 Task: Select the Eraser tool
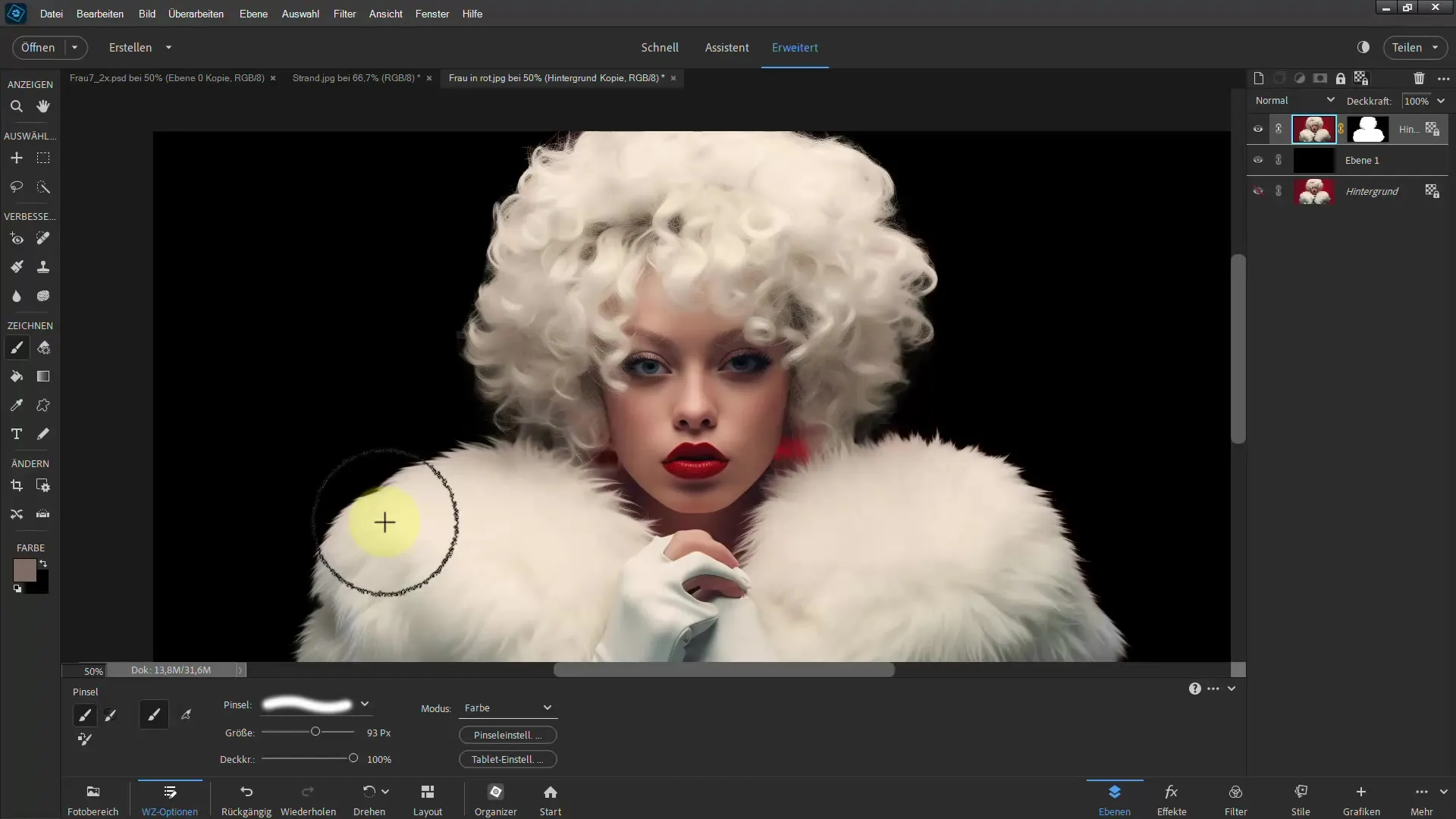tap(43, 348)
